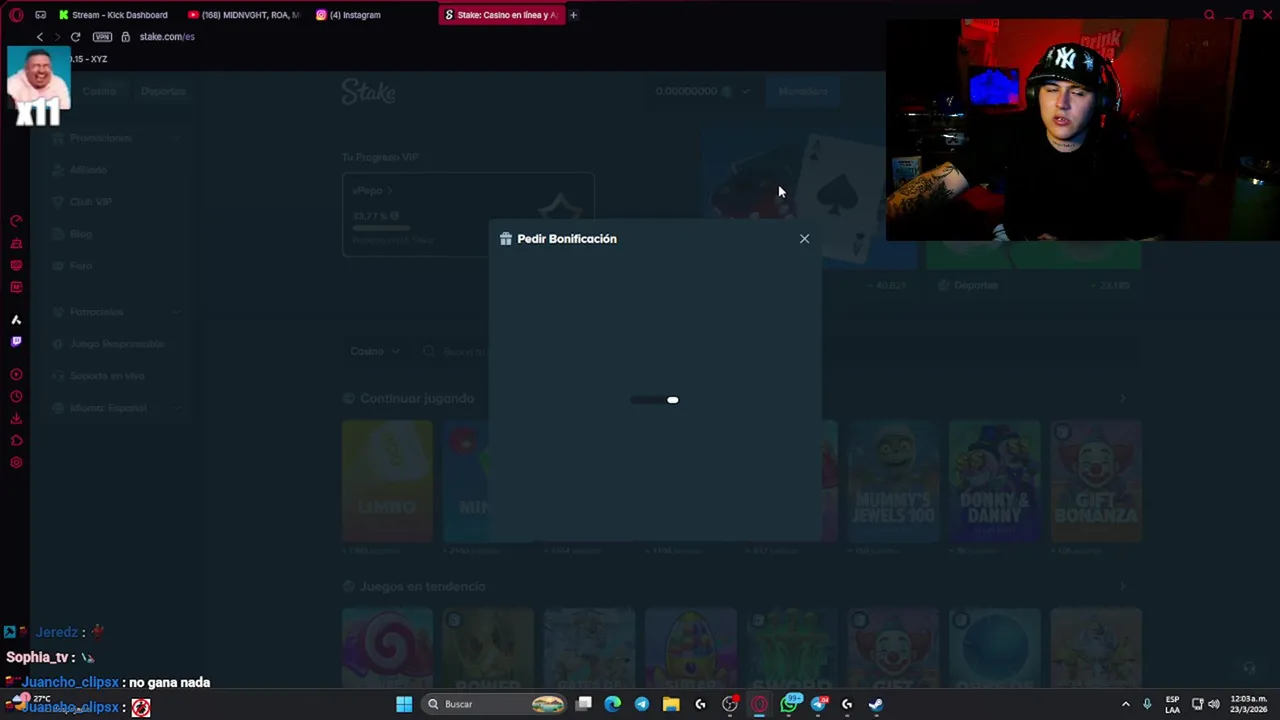Open the Twitch sidebar panel
The height and width of the screenshot is (720, 1280).
16,342
